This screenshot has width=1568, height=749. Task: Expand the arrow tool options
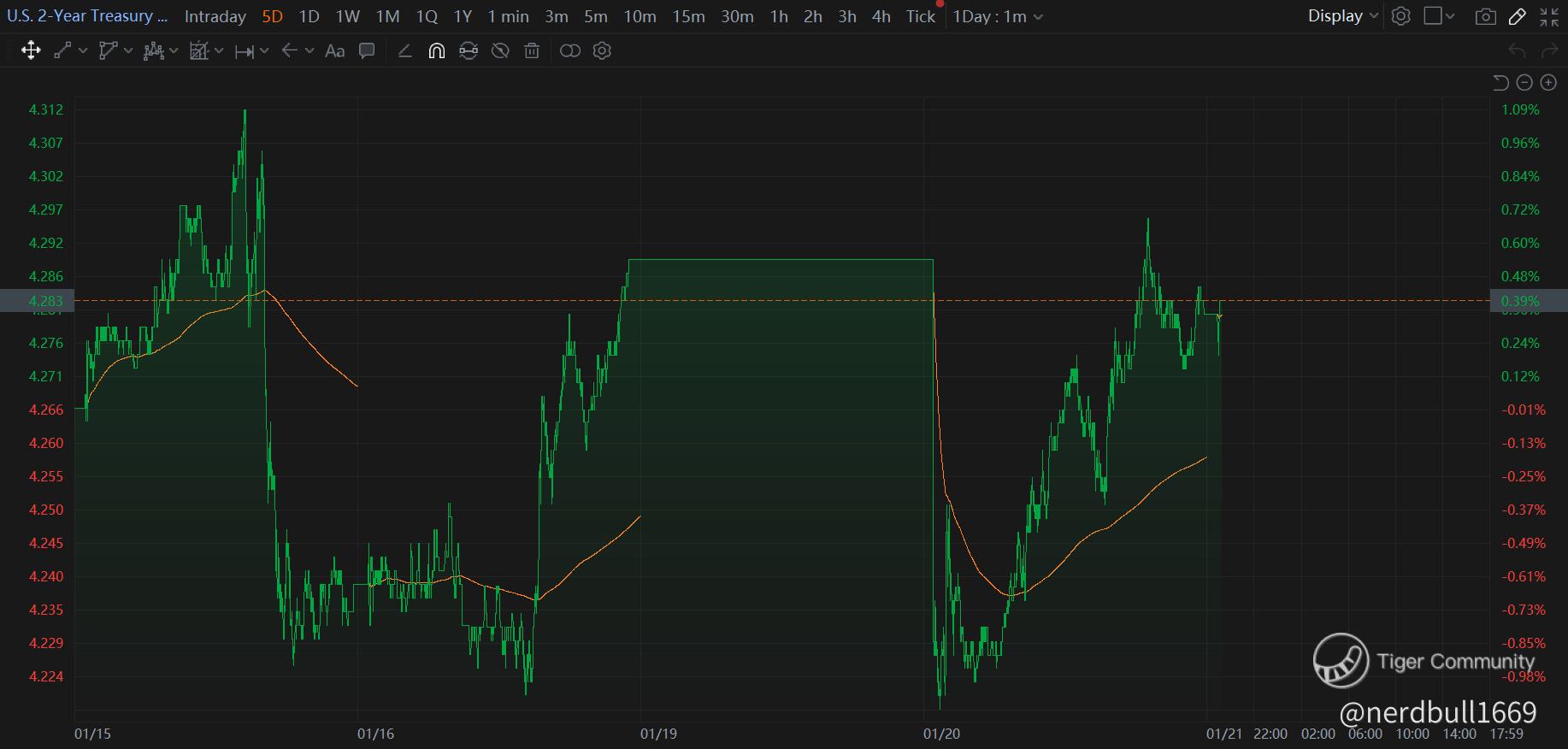pos(309,51)
